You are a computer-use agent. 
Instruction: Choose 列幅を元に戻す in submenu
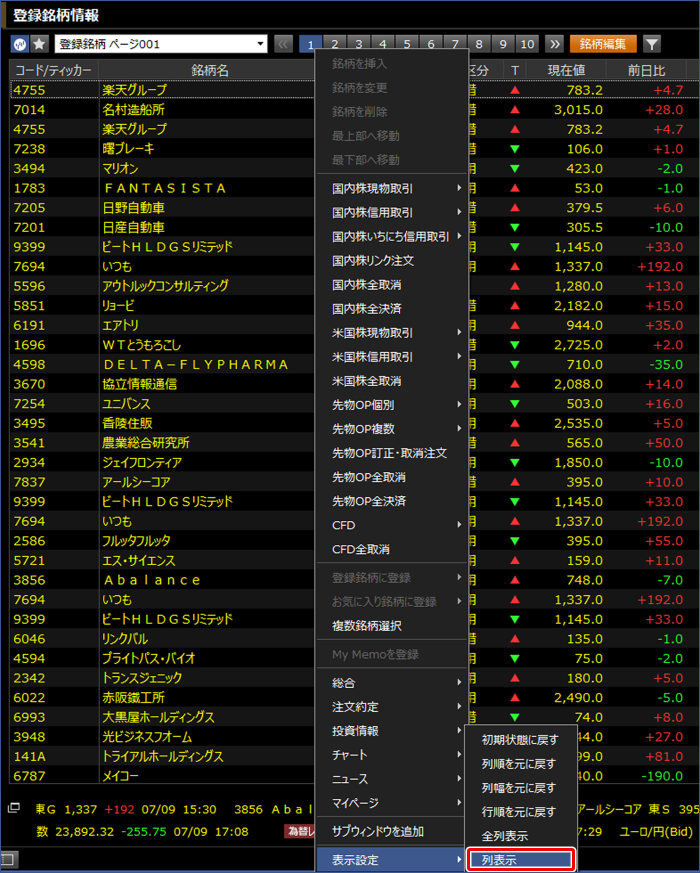tap(521, 788)
